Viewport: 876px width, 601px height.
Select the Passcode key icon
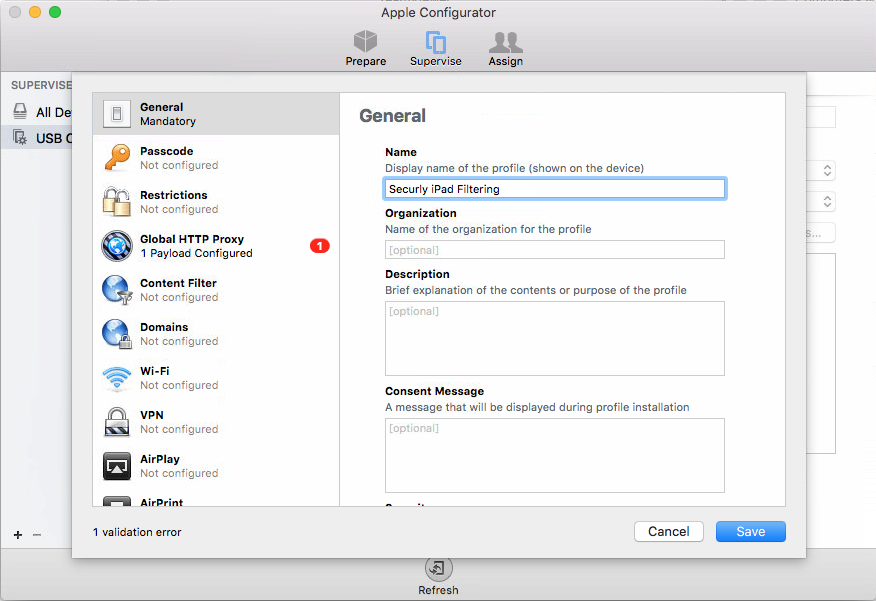pos(117,158)
